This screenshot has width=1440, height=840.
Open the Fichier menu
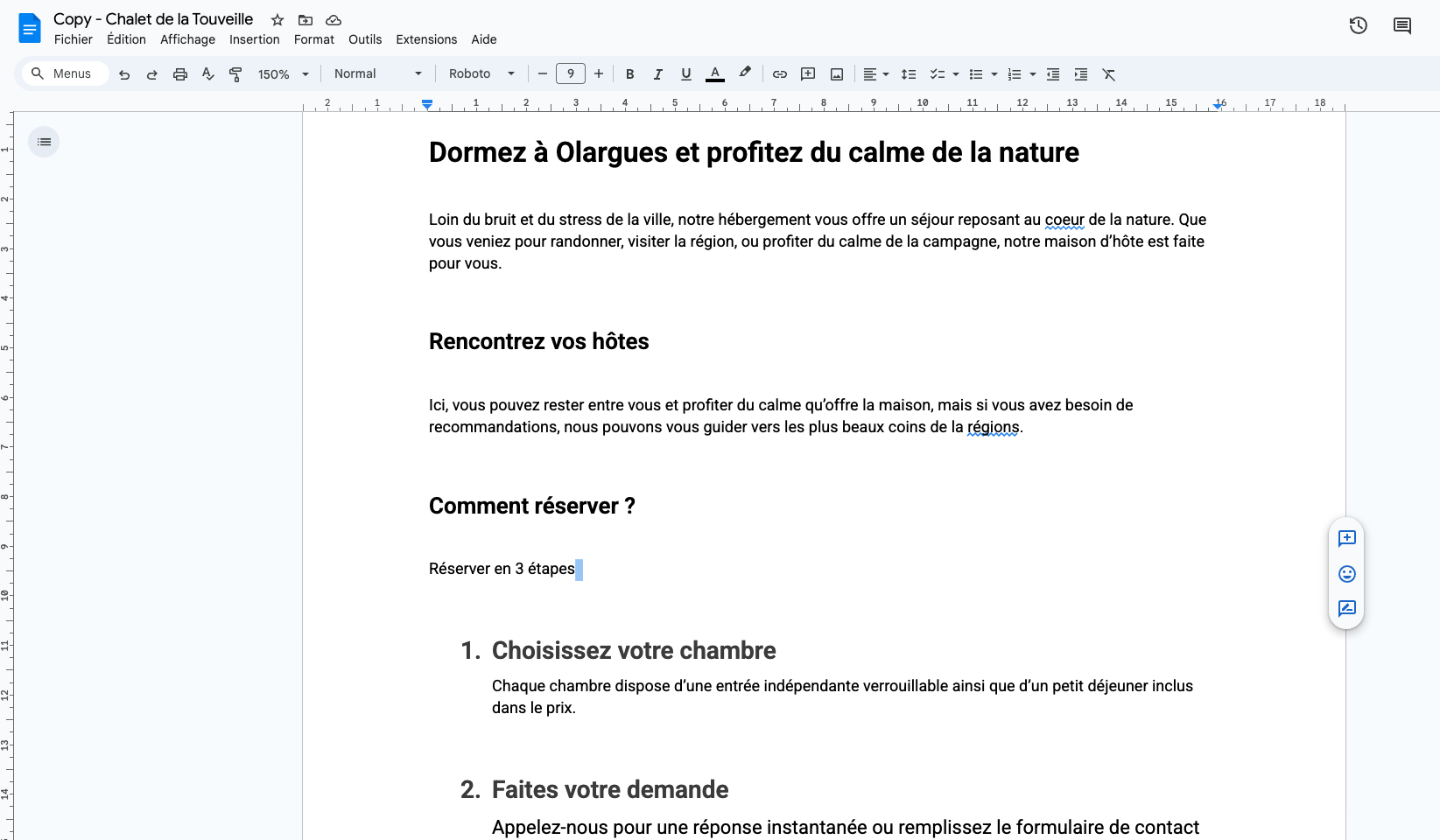click(74, 39)
